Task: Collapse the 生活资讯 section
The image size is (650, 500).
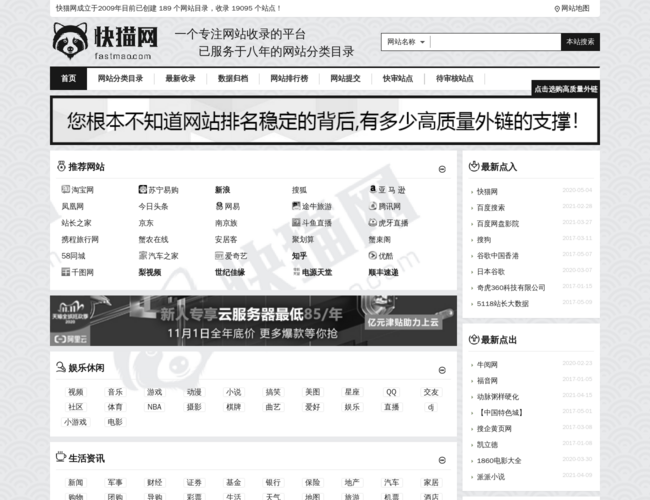Action: [442, 460]
